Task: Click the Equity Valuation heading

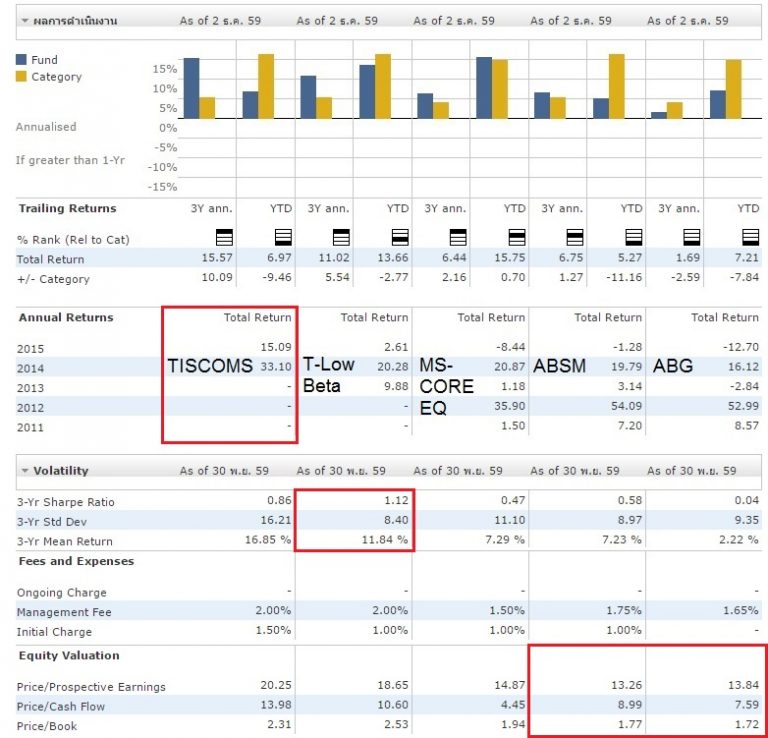Action: click(x=69, y=656)
